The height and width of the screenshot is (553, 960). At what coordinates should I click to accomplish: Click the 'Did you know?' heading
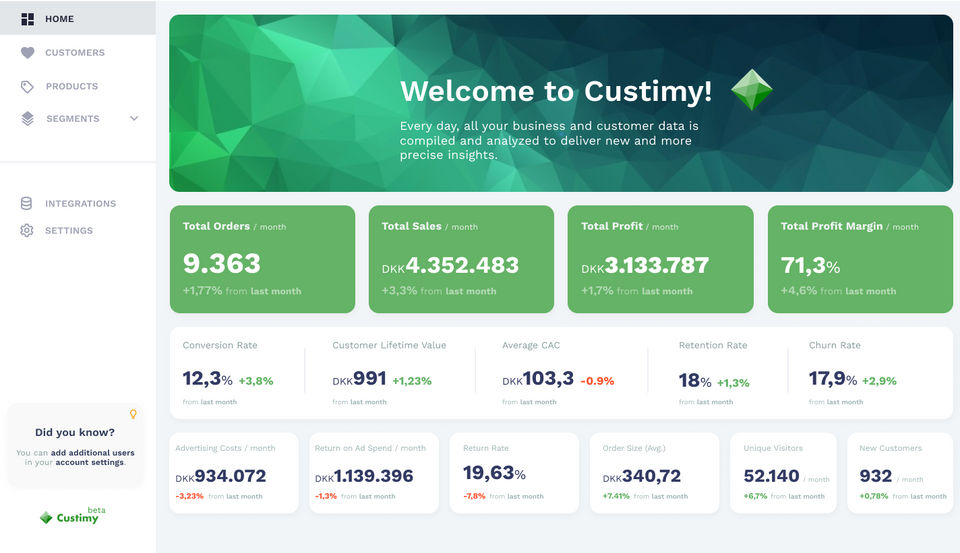pos(75,432)
